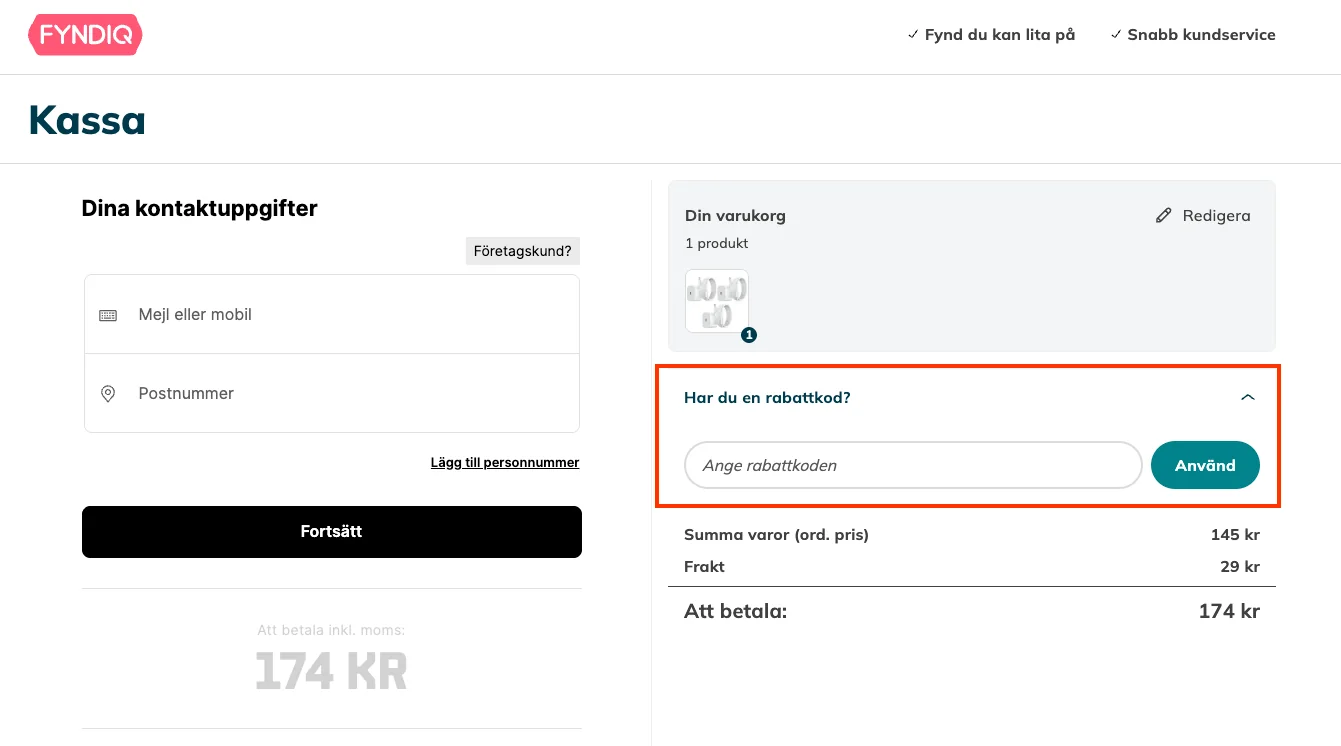Viewport: 1341px width, 746px height.
Task: Click the shopping hooks product thumbnail
Action: click(x=716, y=300)
